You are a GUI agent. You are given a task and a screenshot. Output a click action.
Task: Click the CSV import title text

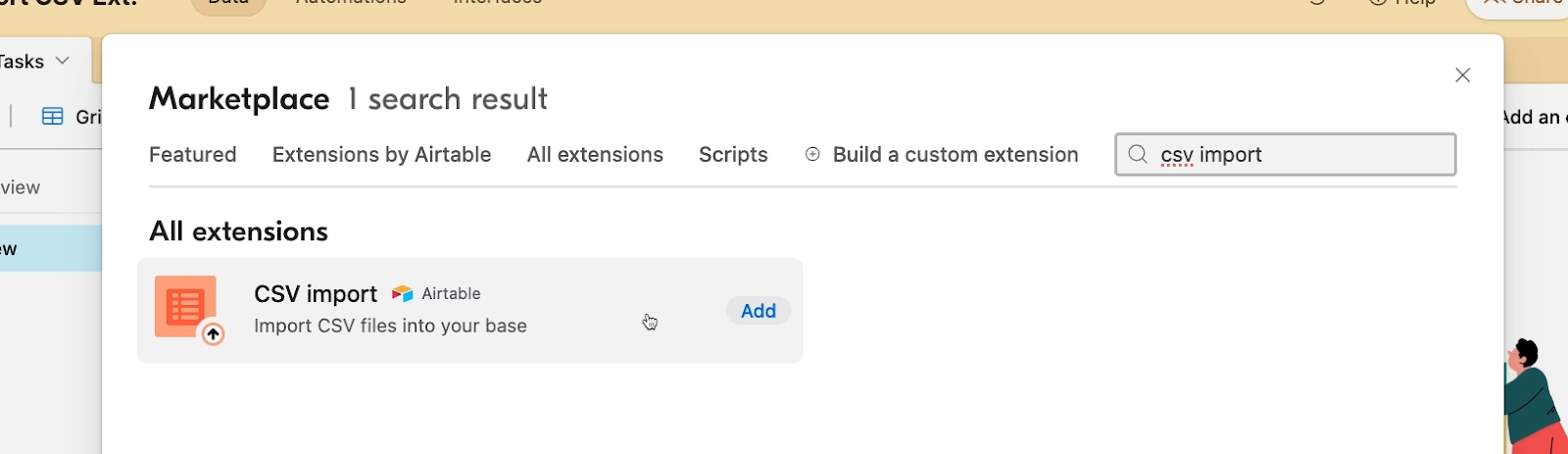tap(316, 294)
